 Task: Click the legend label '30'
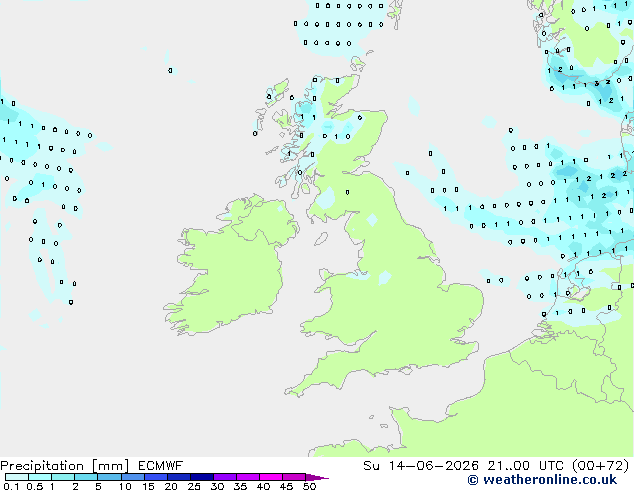point(217,486)
